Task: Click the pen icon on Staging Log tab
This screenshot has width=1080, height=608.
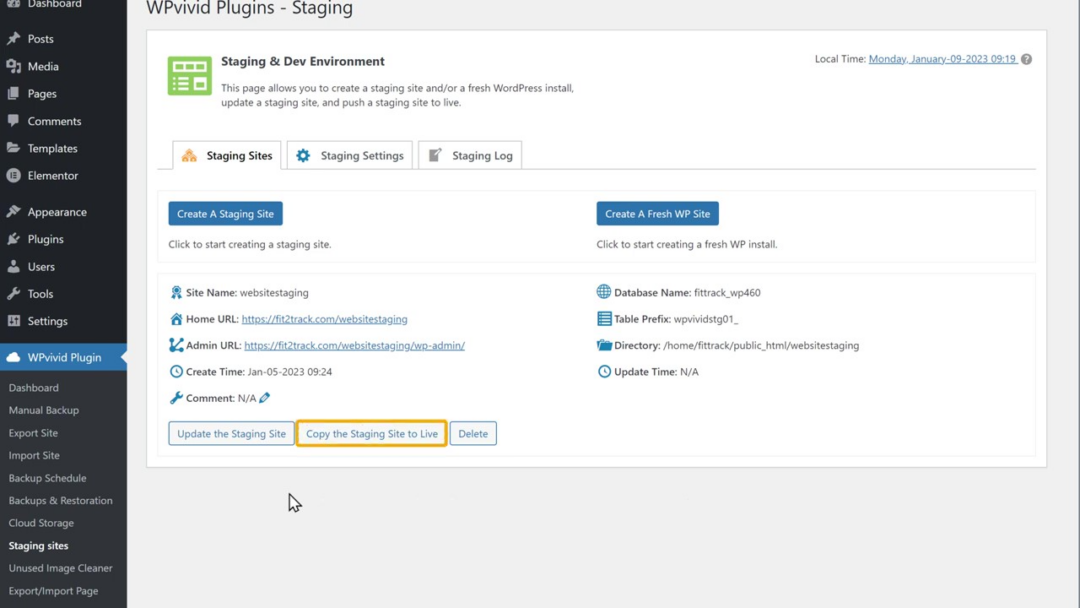Action: point(434,154)
